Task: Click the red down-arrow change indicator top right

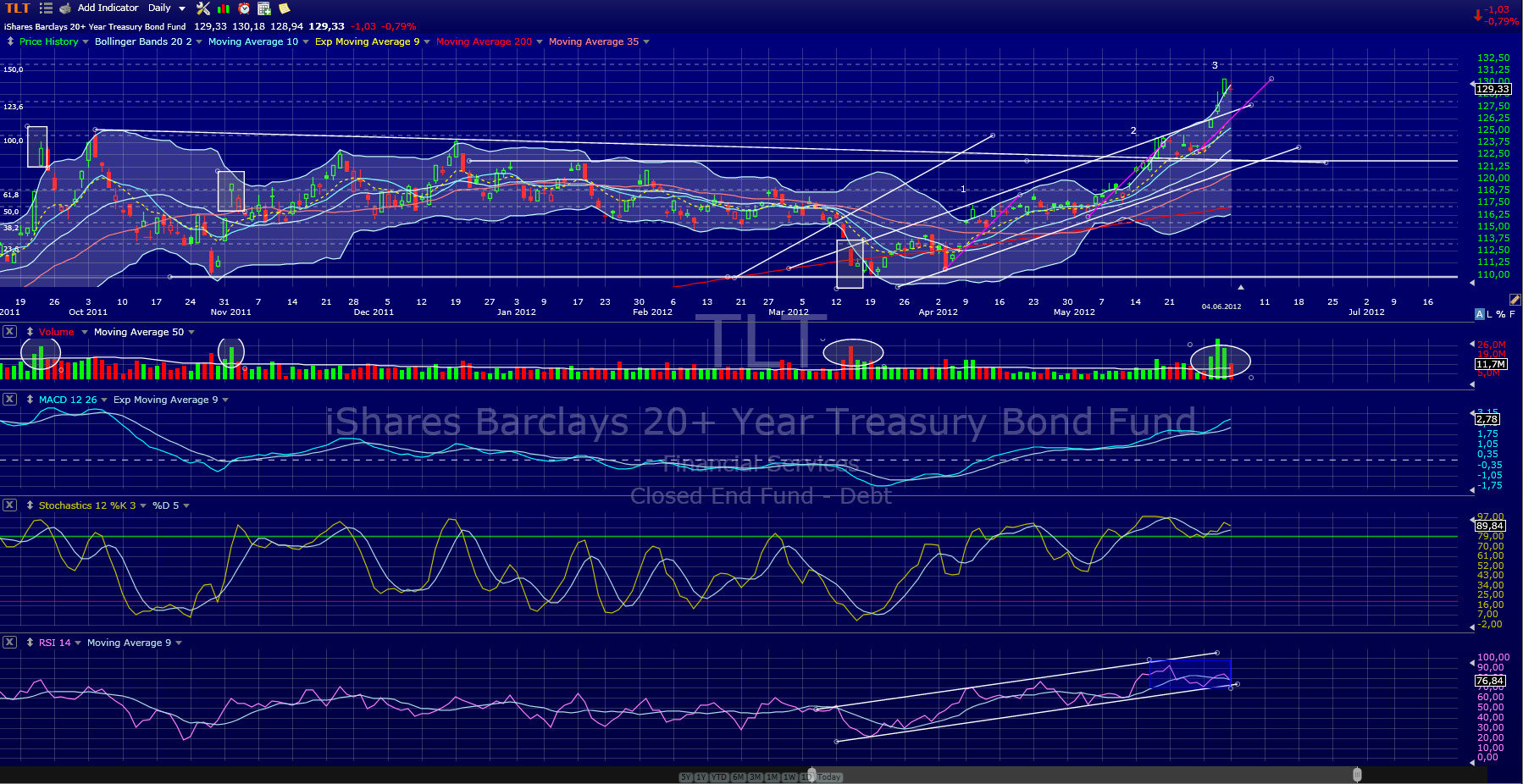Action: coord(1478,15)
